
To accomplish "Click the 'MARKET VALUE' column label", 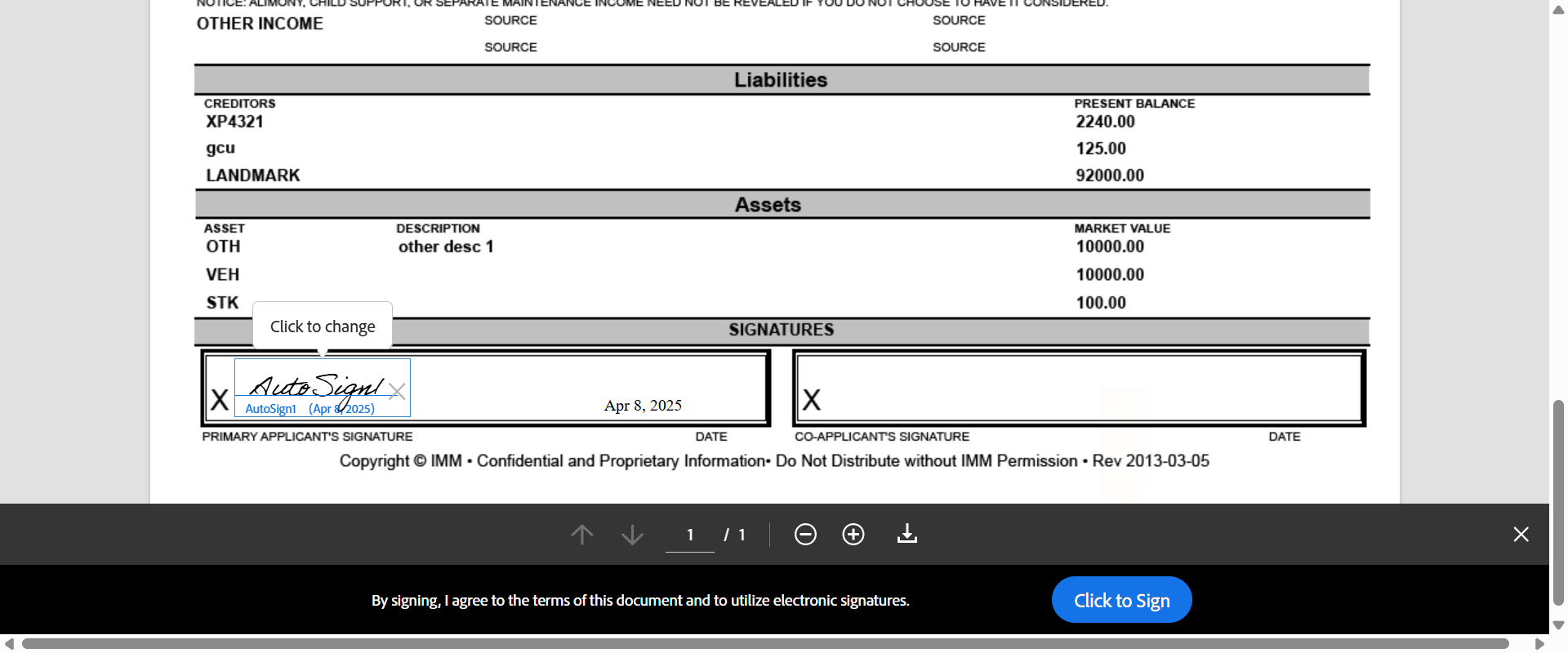I will tap(1122, 229).
